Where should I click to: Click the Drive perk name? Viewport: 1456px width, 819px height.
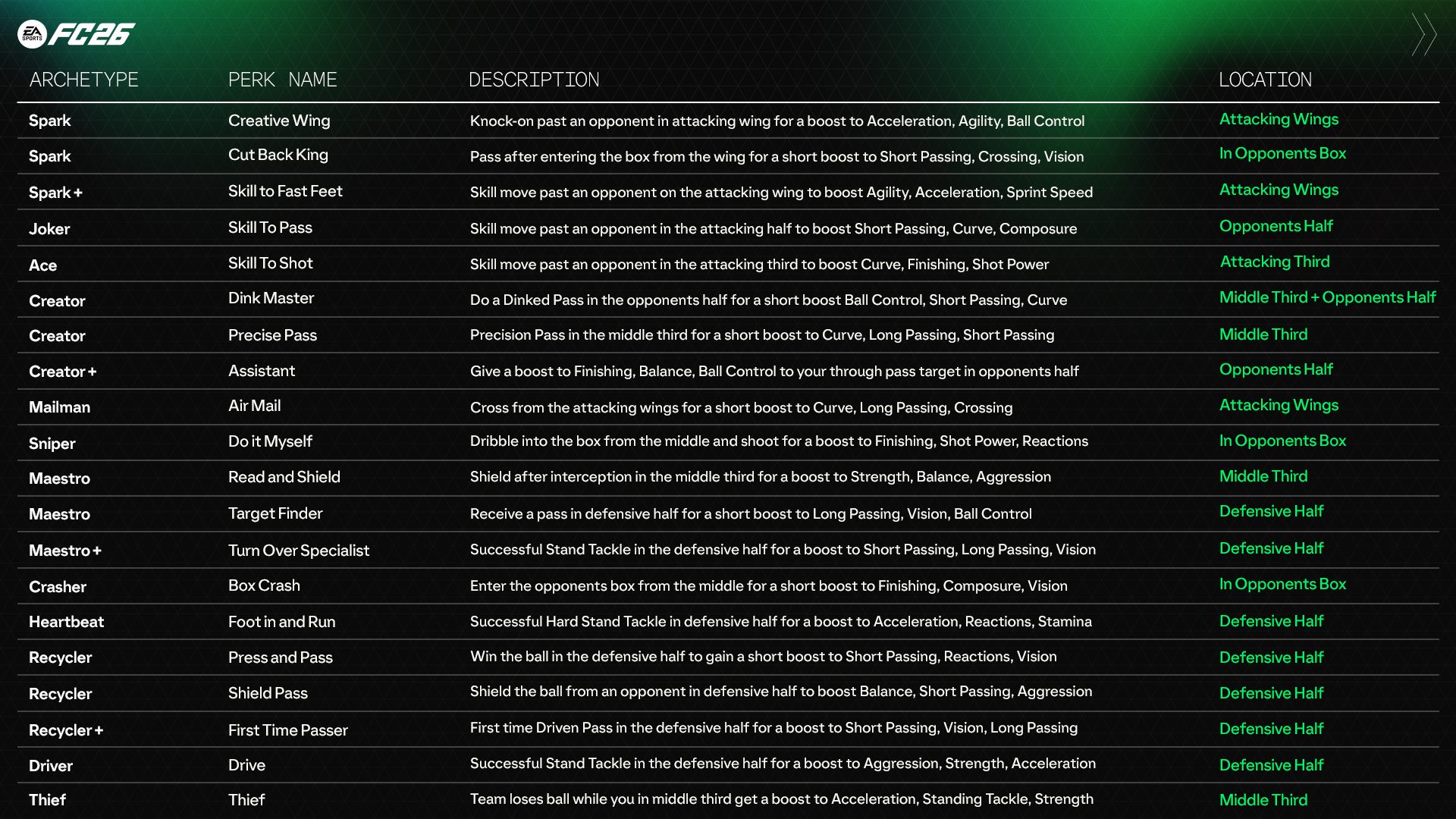(246, 765)
